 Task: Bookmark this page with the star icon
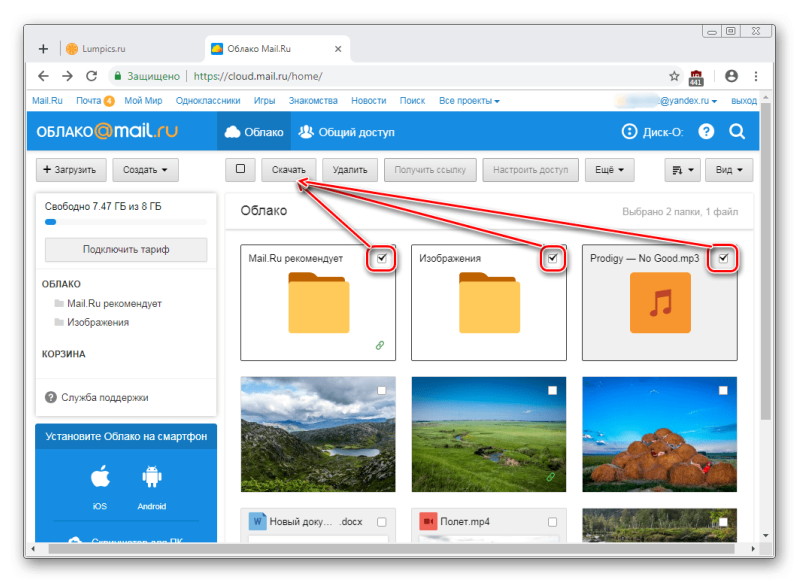click(x=674, y=76)
